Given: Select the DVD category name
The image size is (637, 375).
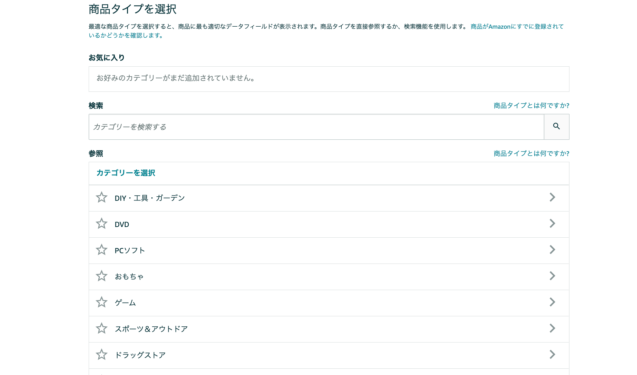Looking at the screenshot, I should (x=122, y=224).
